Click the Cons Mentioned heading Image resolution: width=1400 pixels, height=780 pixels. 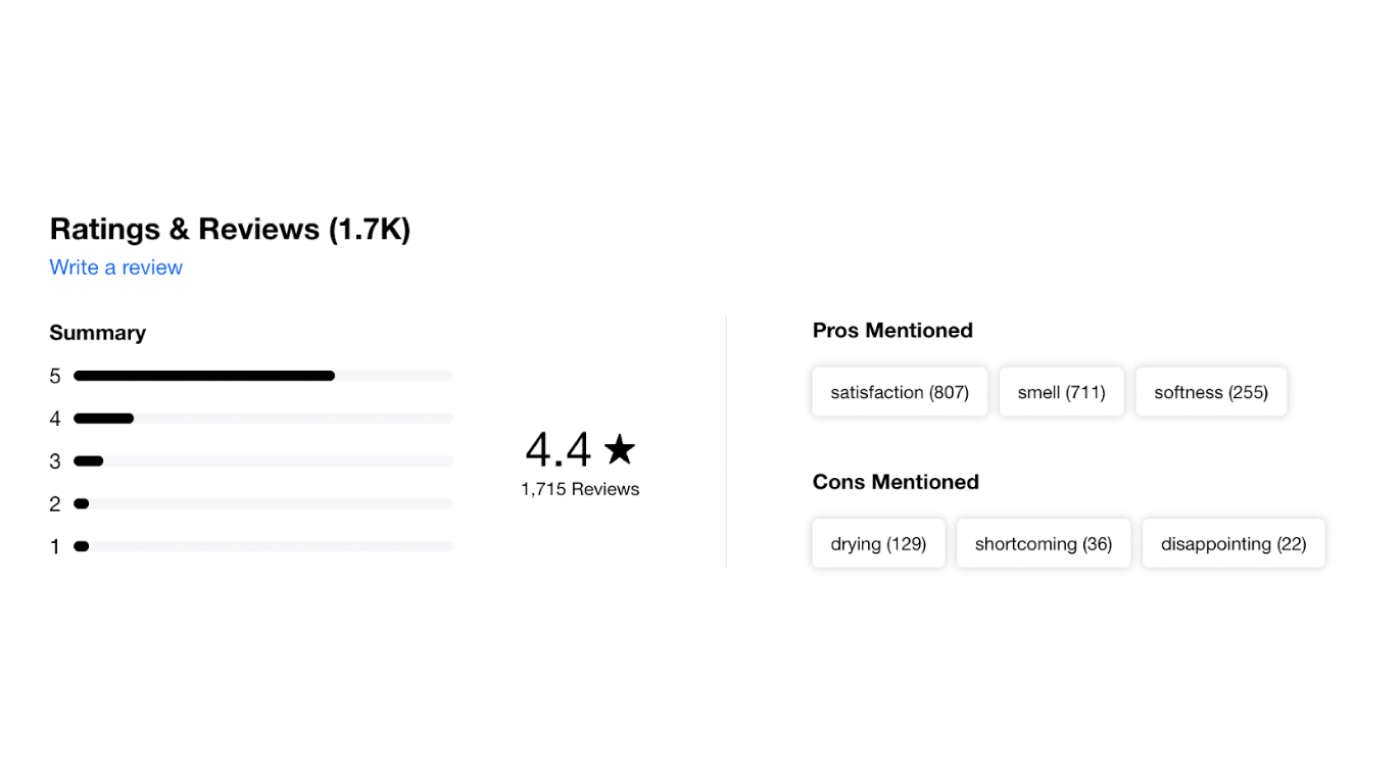895,482
